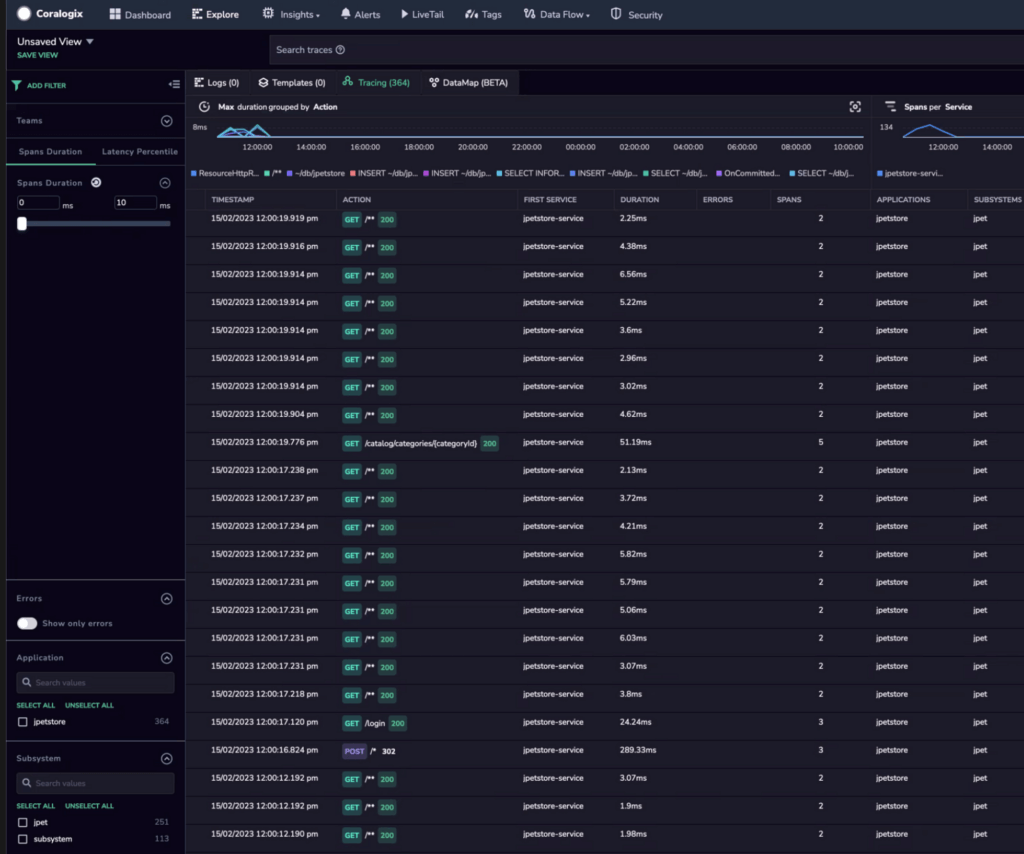
Task: Expand the Teams filter section
Action: [167, 121]
